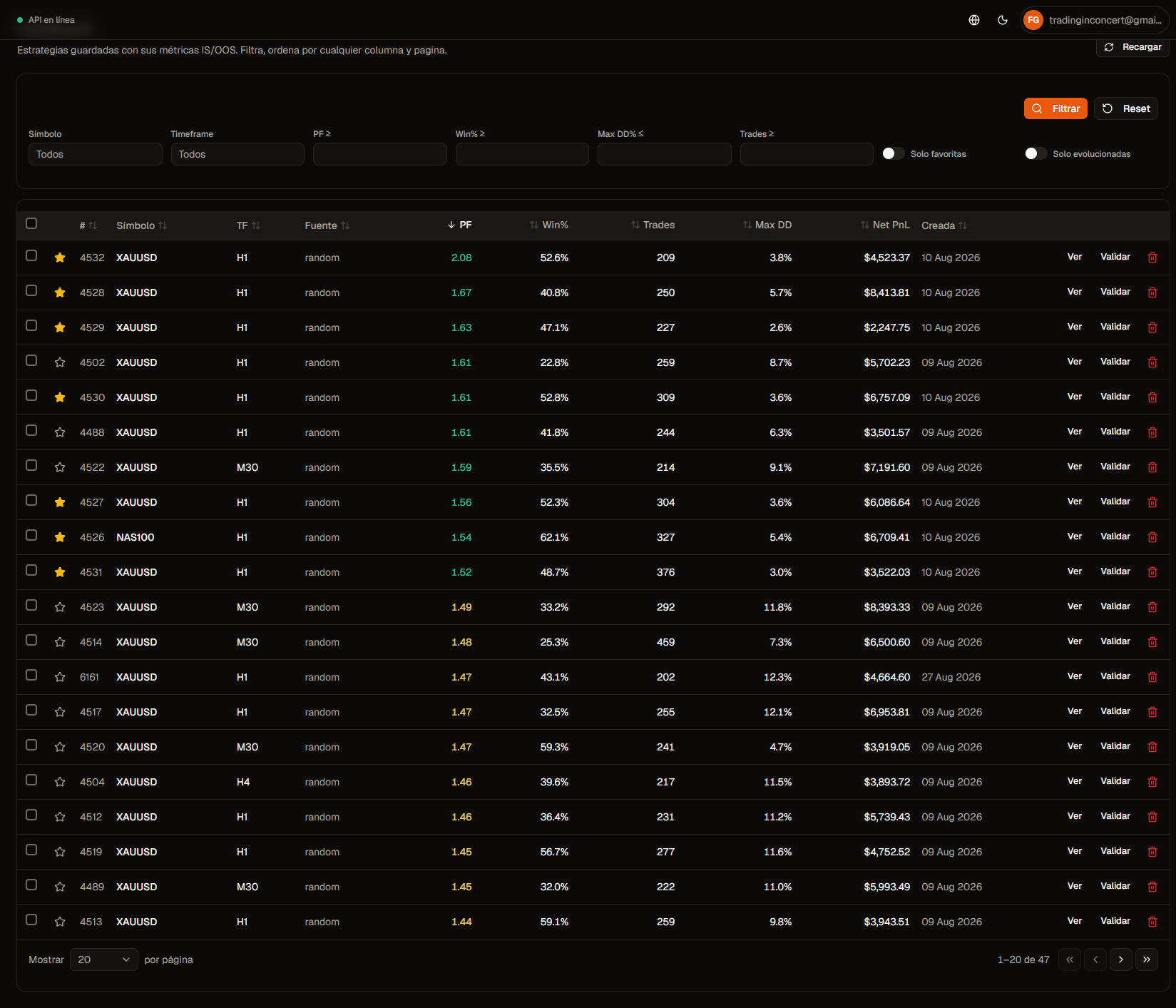Click the Reset filters button
The width and height of the screenshot is (1176, 1008).
1126,108
